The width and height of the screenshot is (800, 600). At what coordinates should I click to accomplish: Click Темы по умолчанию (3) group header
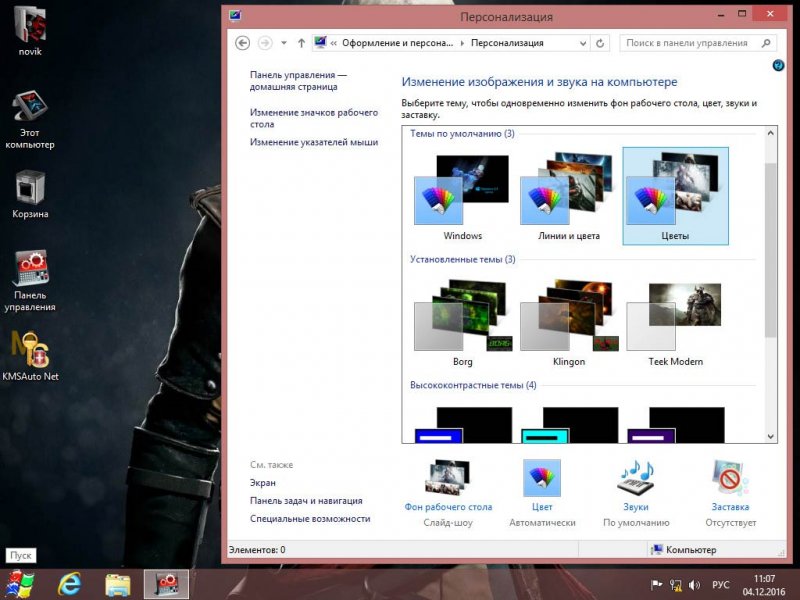(462, 134)
